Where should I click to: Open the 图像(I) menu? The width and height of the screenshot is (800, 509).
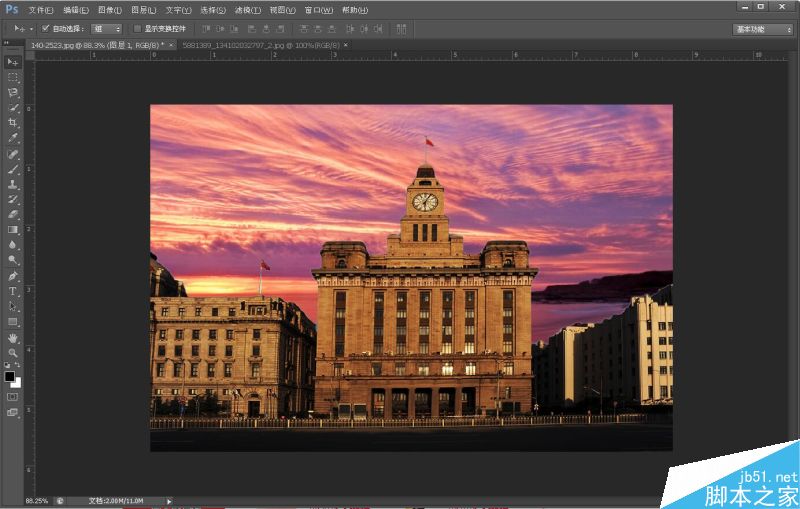coord(110,10)
